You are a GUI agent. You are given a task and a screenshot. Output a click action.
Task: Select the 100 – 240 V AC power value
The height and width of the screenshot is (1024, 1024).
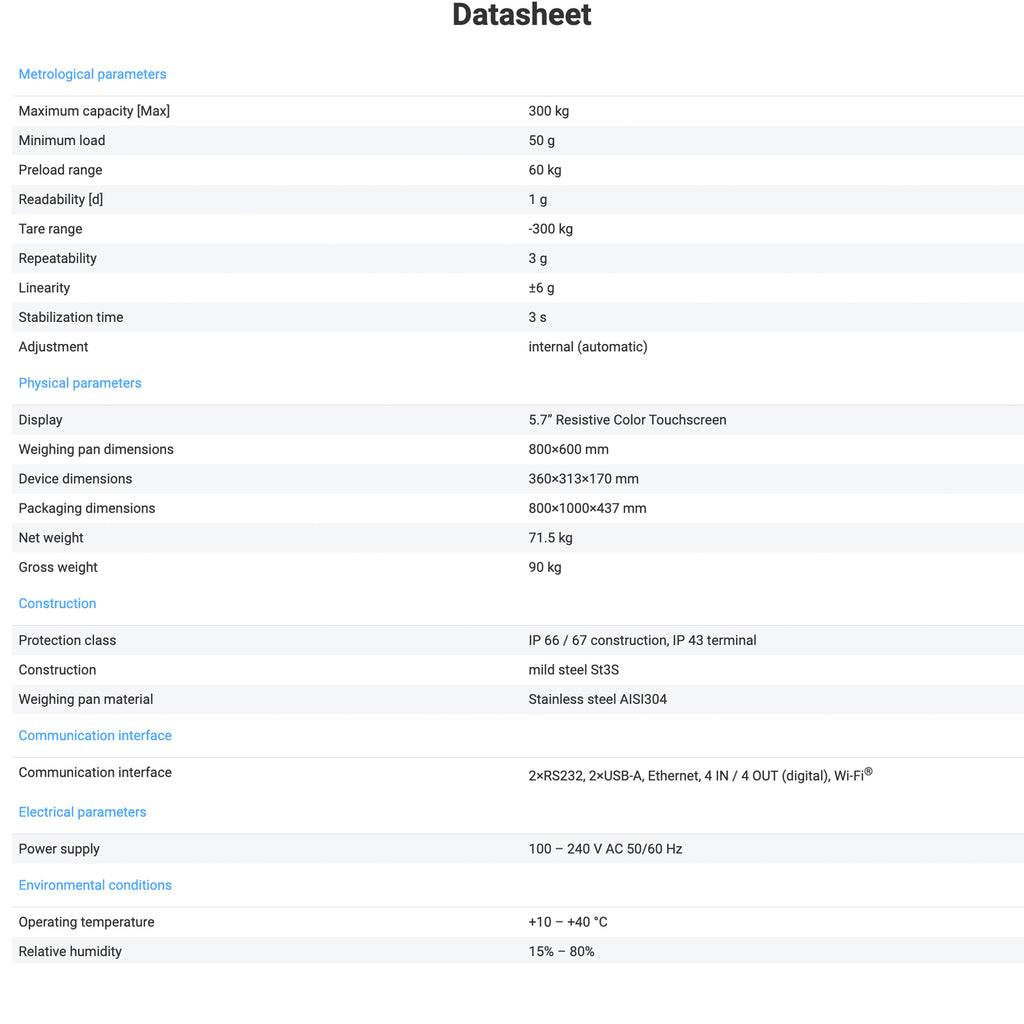click(605, 849)
